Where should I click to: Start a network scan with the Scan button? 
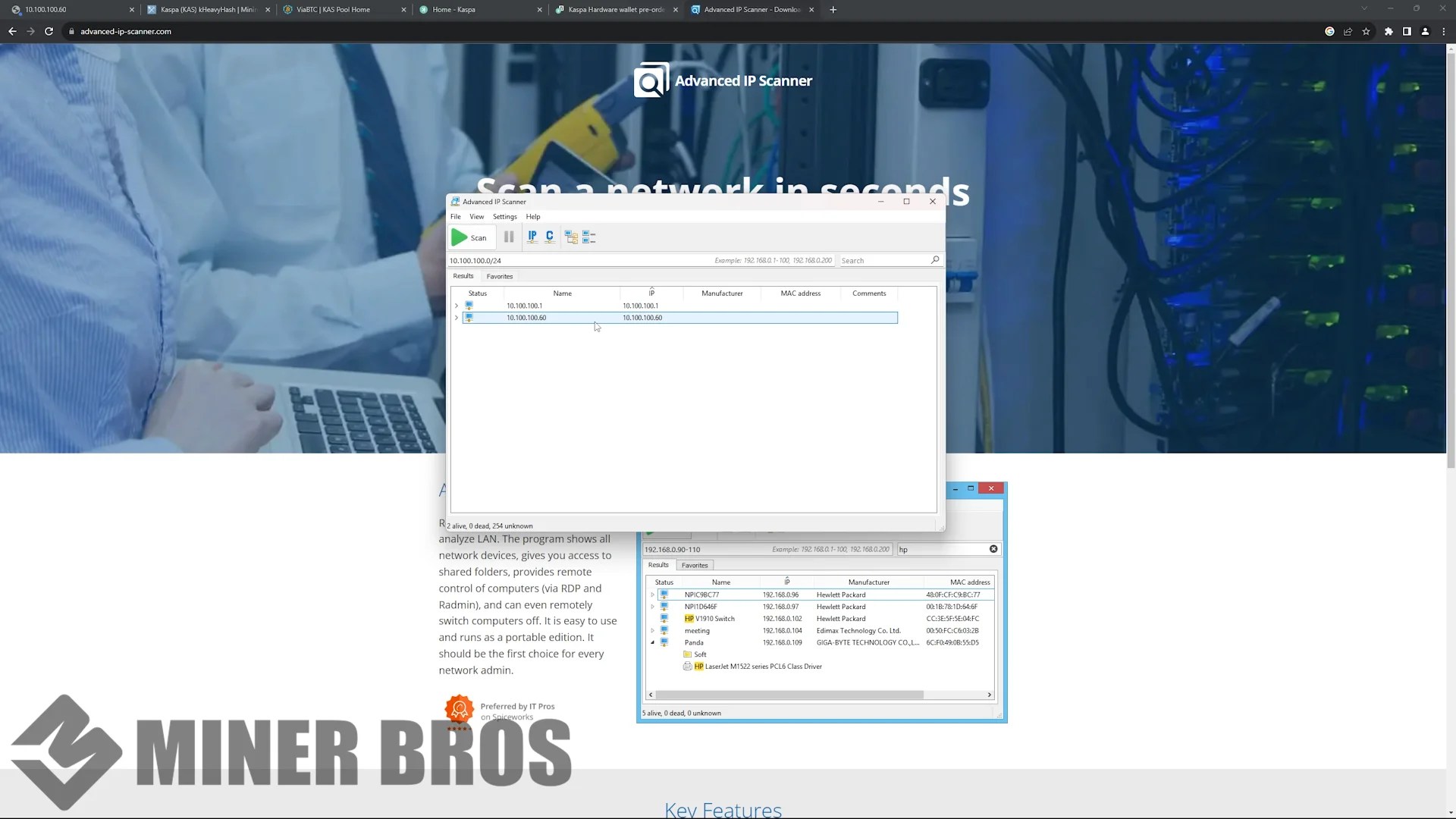click(x=470, y=237)
